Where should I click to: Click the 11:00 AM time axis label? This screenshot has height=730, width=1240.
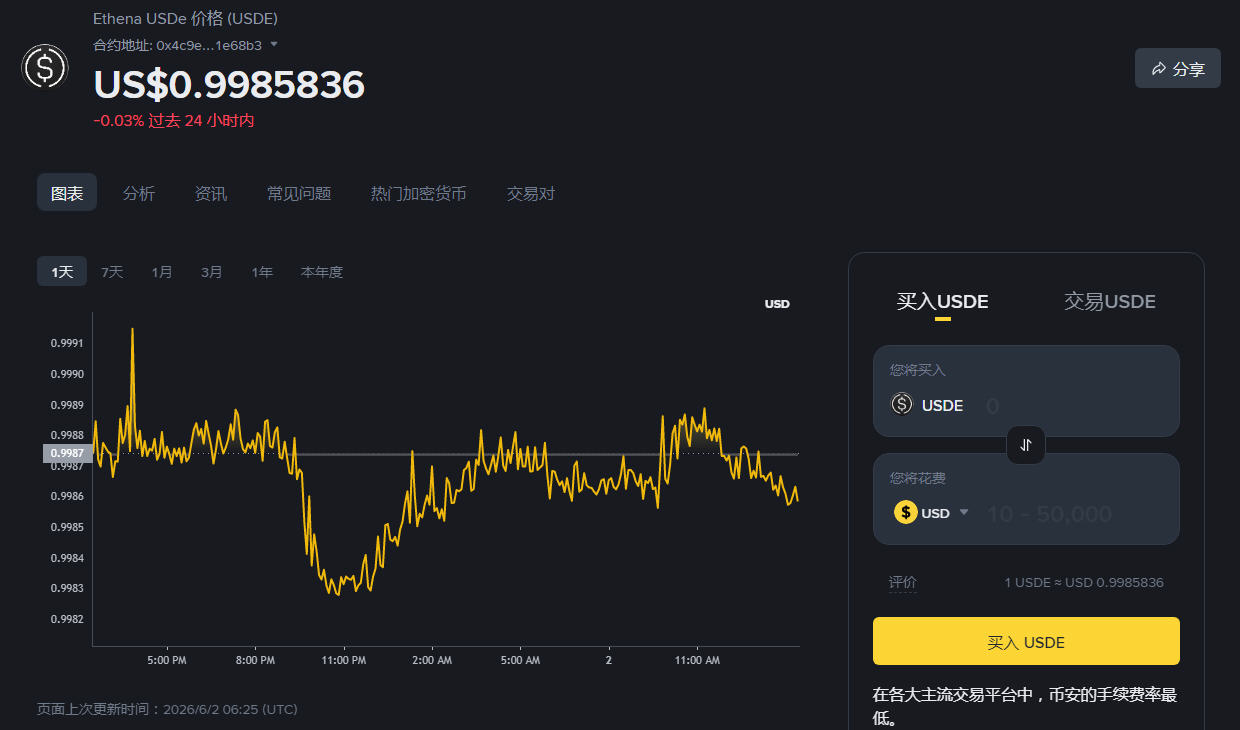697,661
